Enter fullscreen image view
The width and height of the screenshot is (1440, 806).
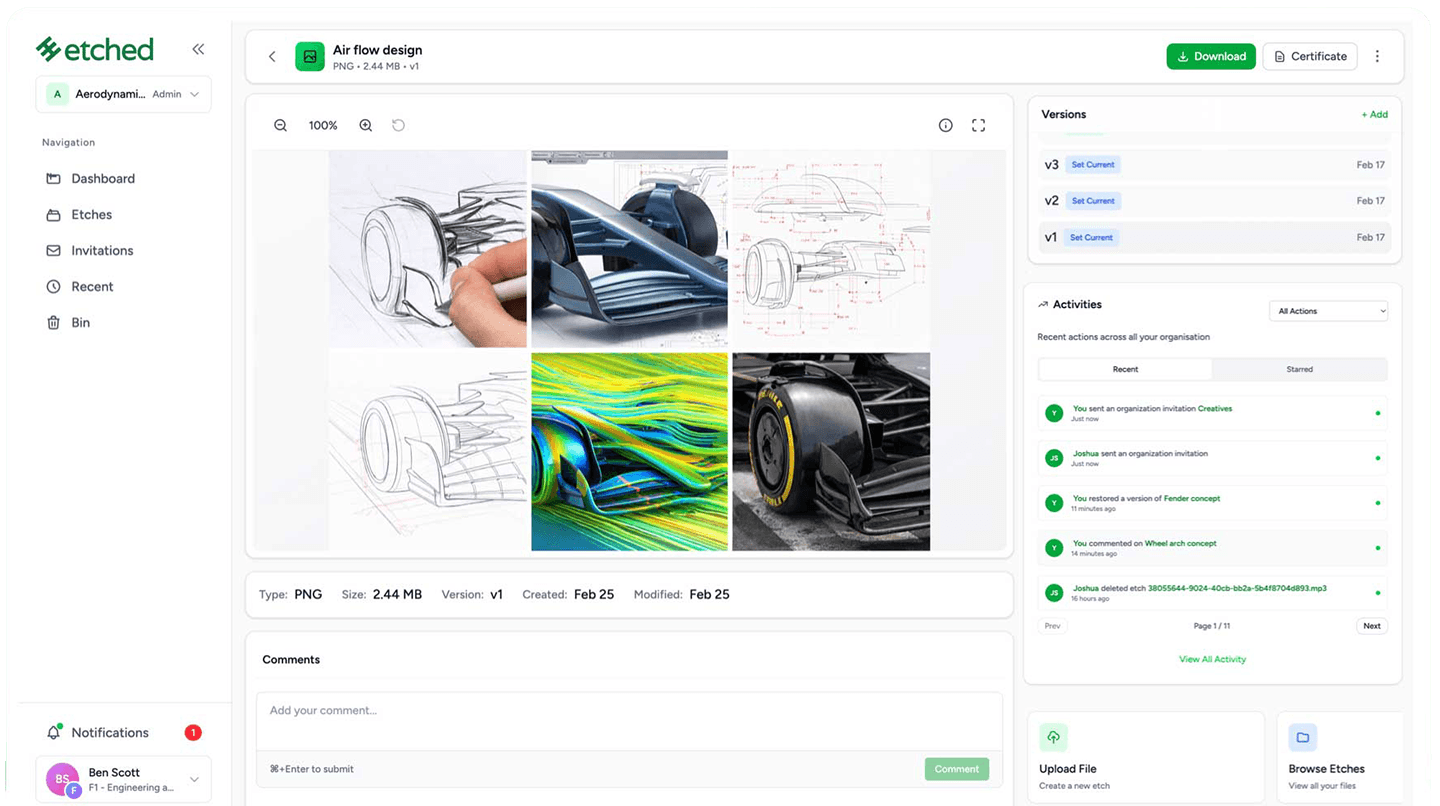tap(978, 125)
